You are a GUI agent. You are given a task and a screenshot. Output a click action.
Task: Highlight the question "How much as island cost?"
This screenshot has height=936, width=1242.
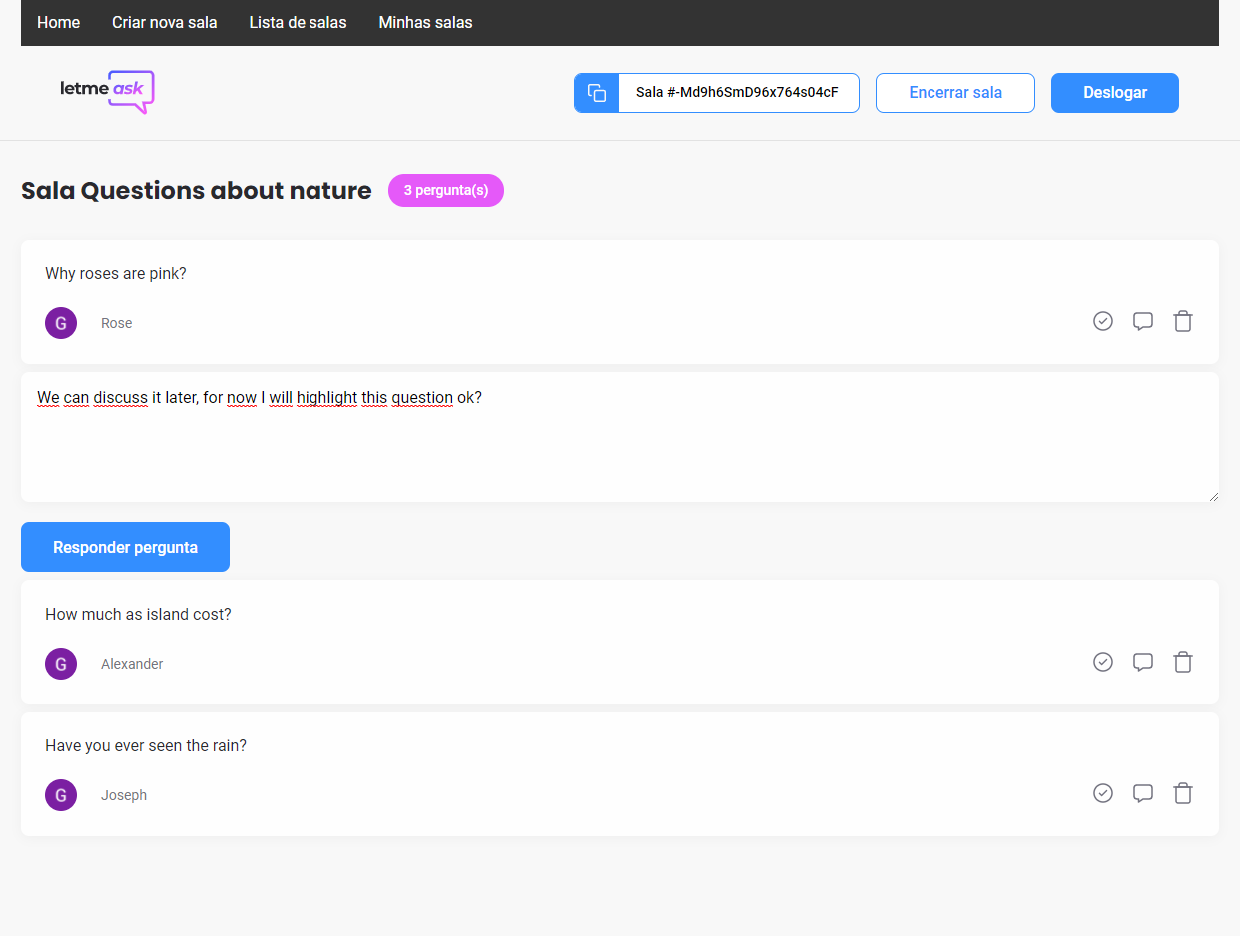pos(1143,662)
